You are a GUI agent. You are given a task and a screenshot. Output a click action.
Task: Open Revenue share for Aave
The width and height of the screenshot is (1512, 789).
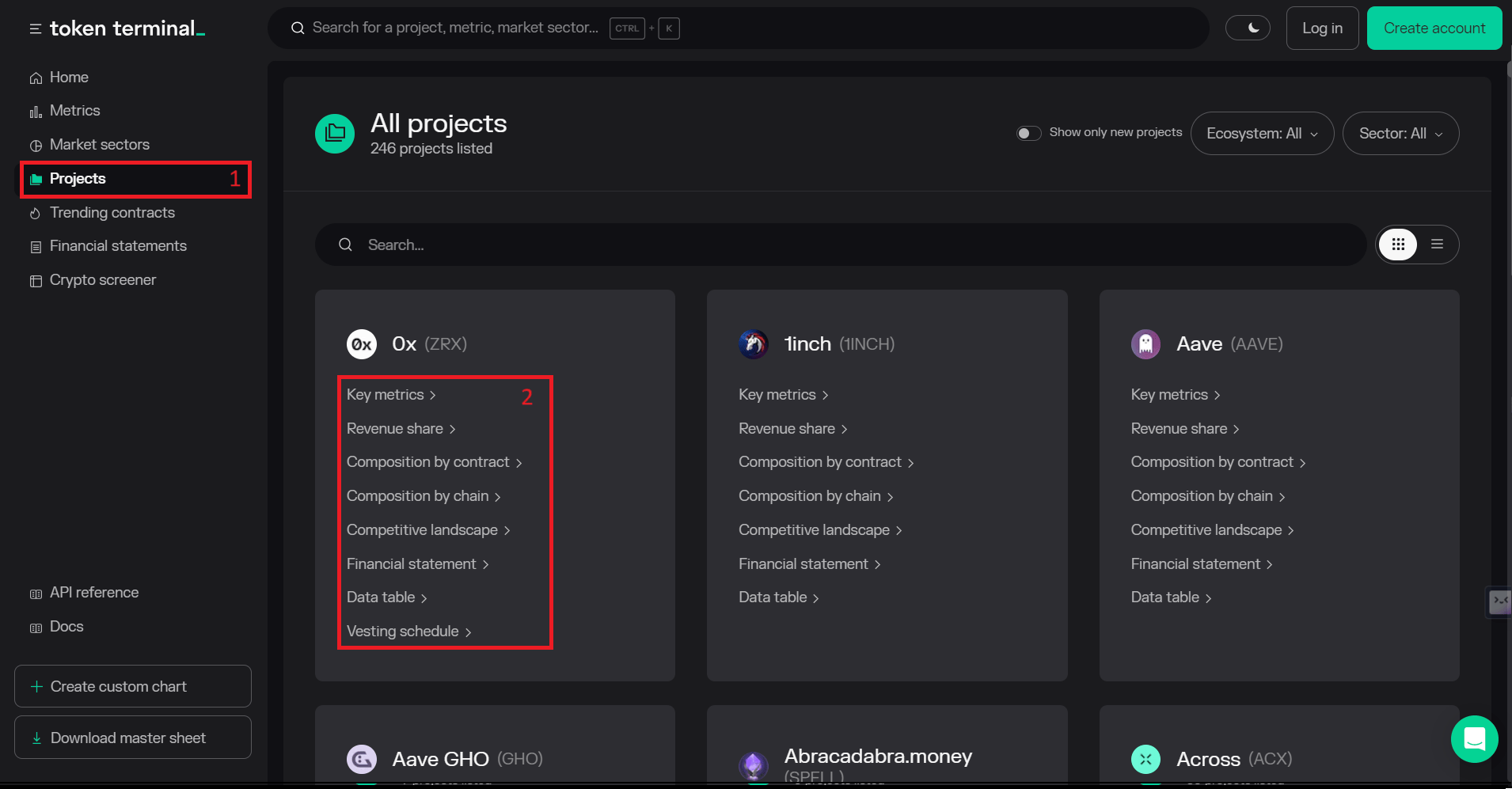[1185, 428]
